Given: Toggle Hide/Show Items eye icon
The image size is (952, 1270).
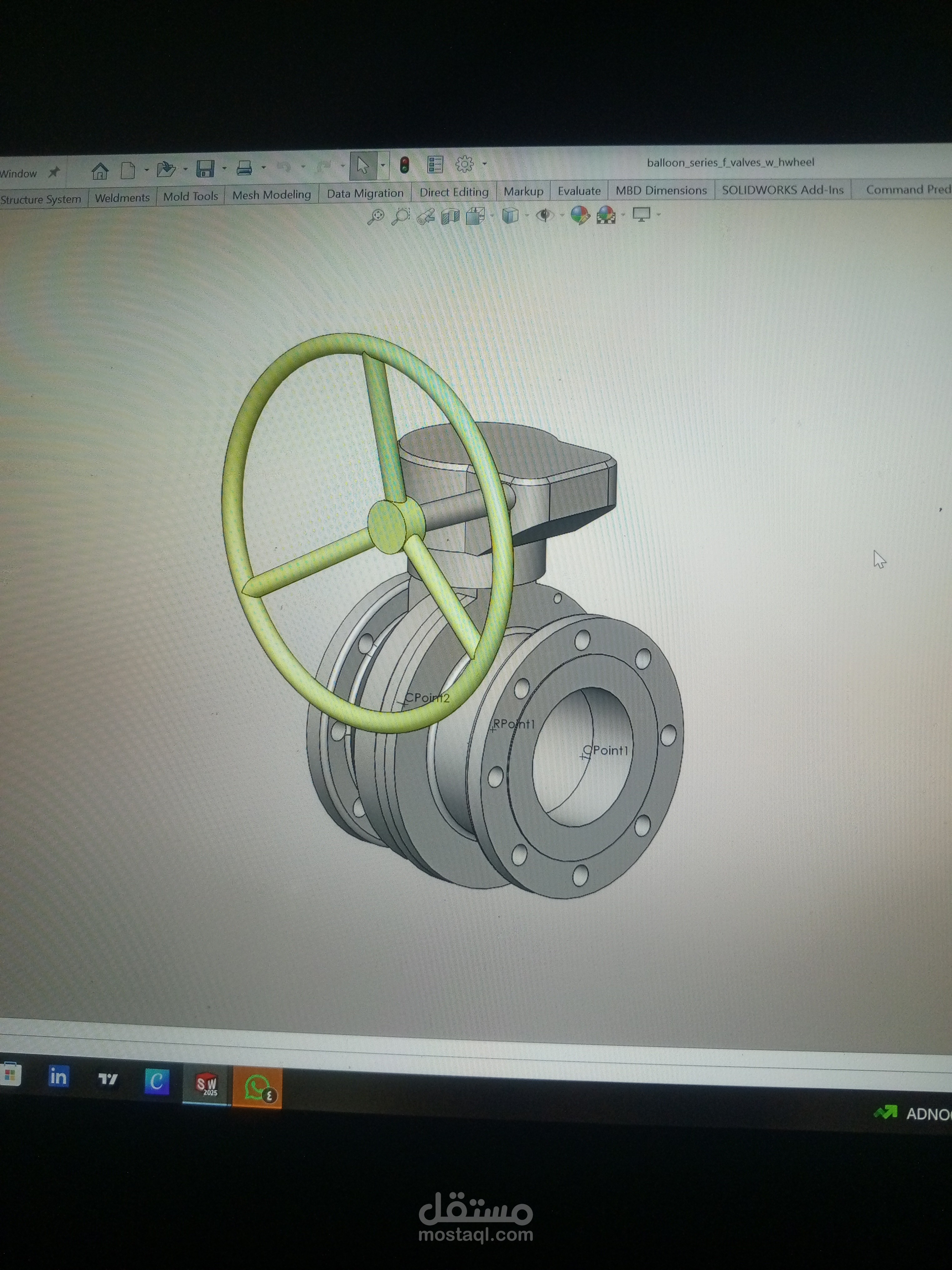Looking at the screenshot, I should 545,215.
